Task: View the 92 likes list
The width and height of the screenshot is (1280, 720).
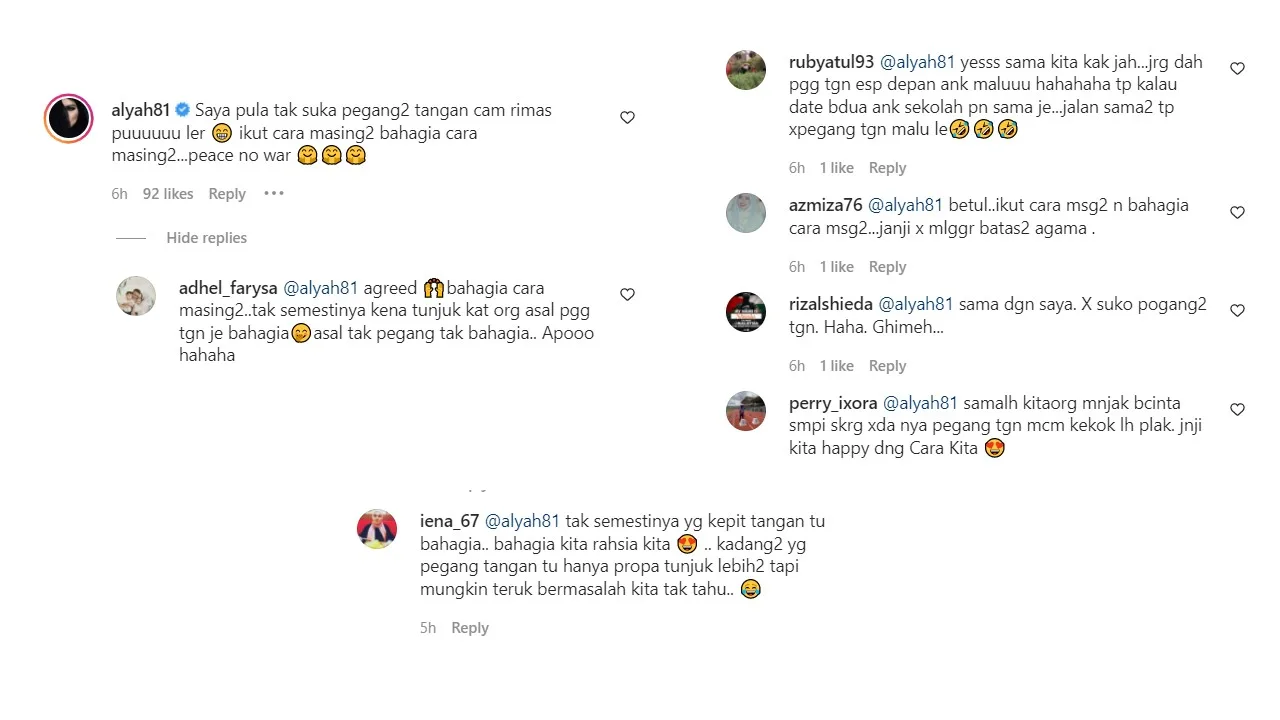Action: [168, 194]
